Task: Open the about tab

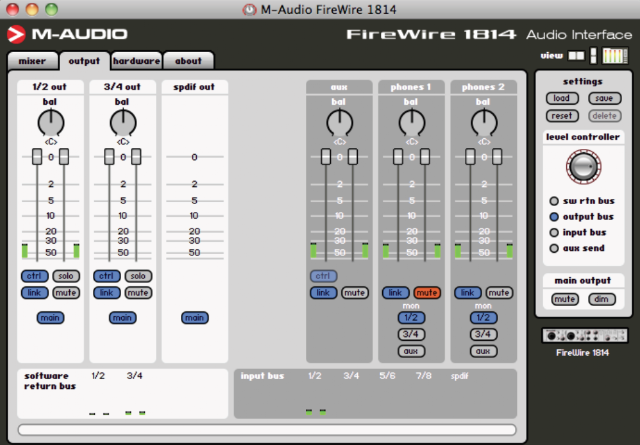Action: click(x=188, y=61)
